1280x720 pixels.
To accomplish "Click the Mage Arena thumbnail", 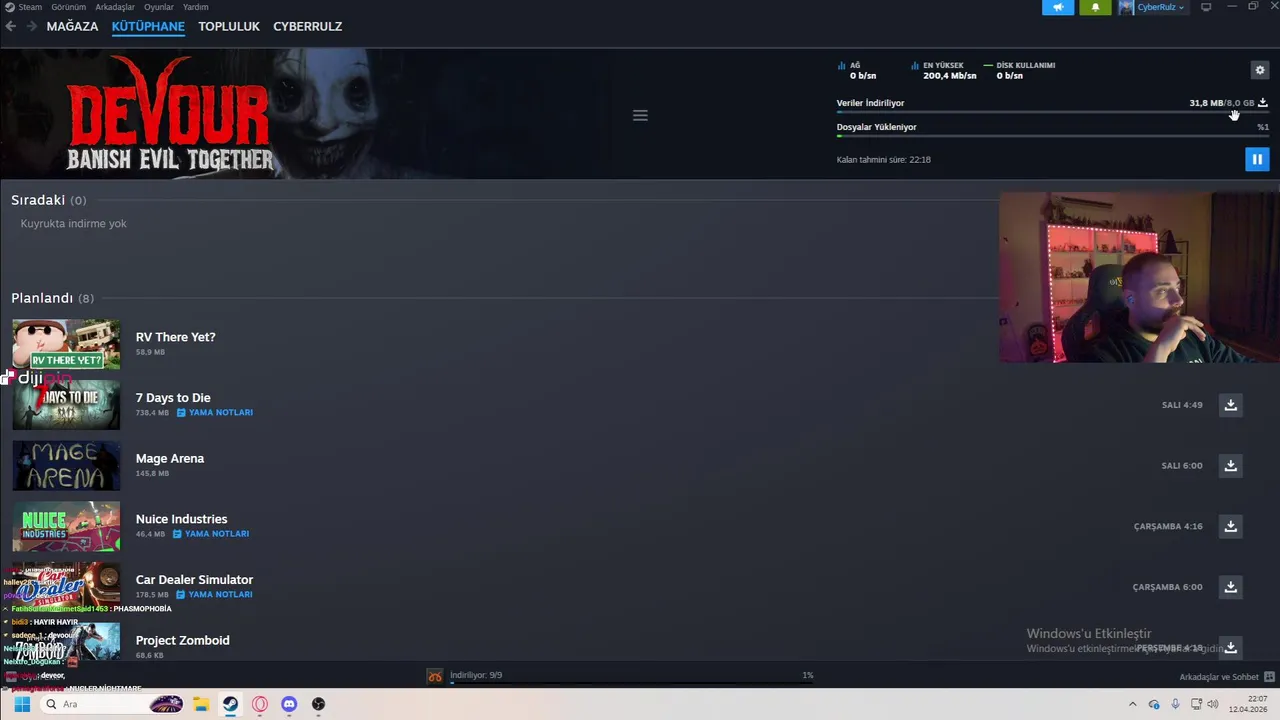I will (66, 466).
